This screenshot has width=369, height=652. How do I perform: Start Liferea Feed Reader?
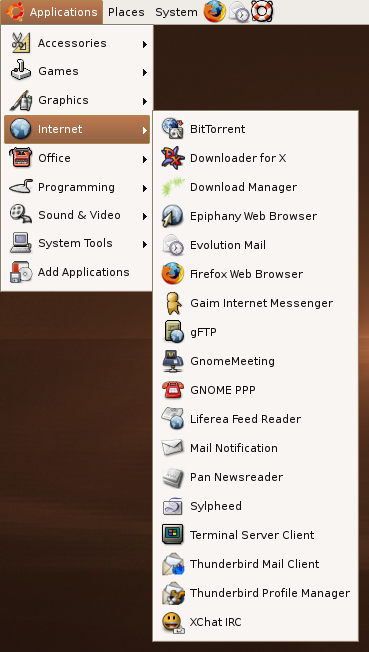[255, 419]
